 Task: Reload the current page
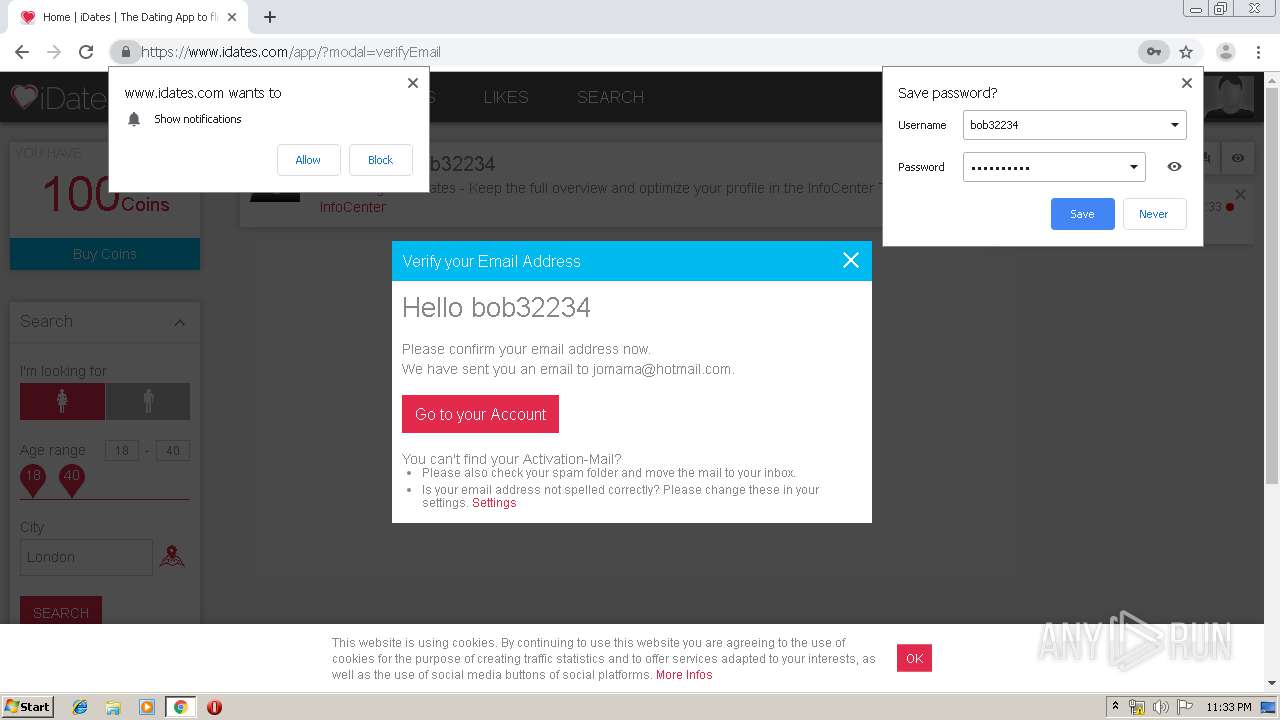pyautogui.click(x=86, y=52)
